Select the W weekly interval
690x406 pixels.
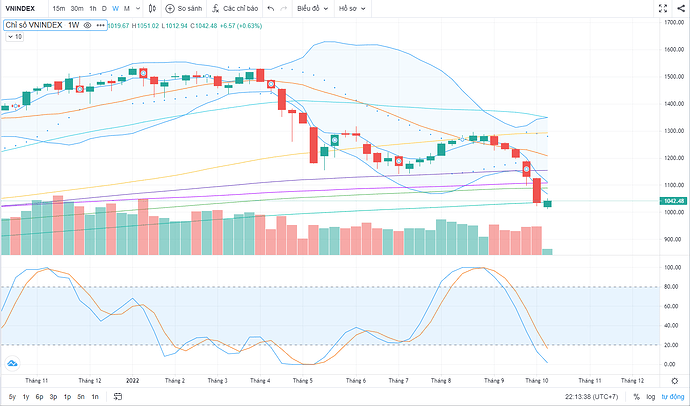tap(115, 8)
